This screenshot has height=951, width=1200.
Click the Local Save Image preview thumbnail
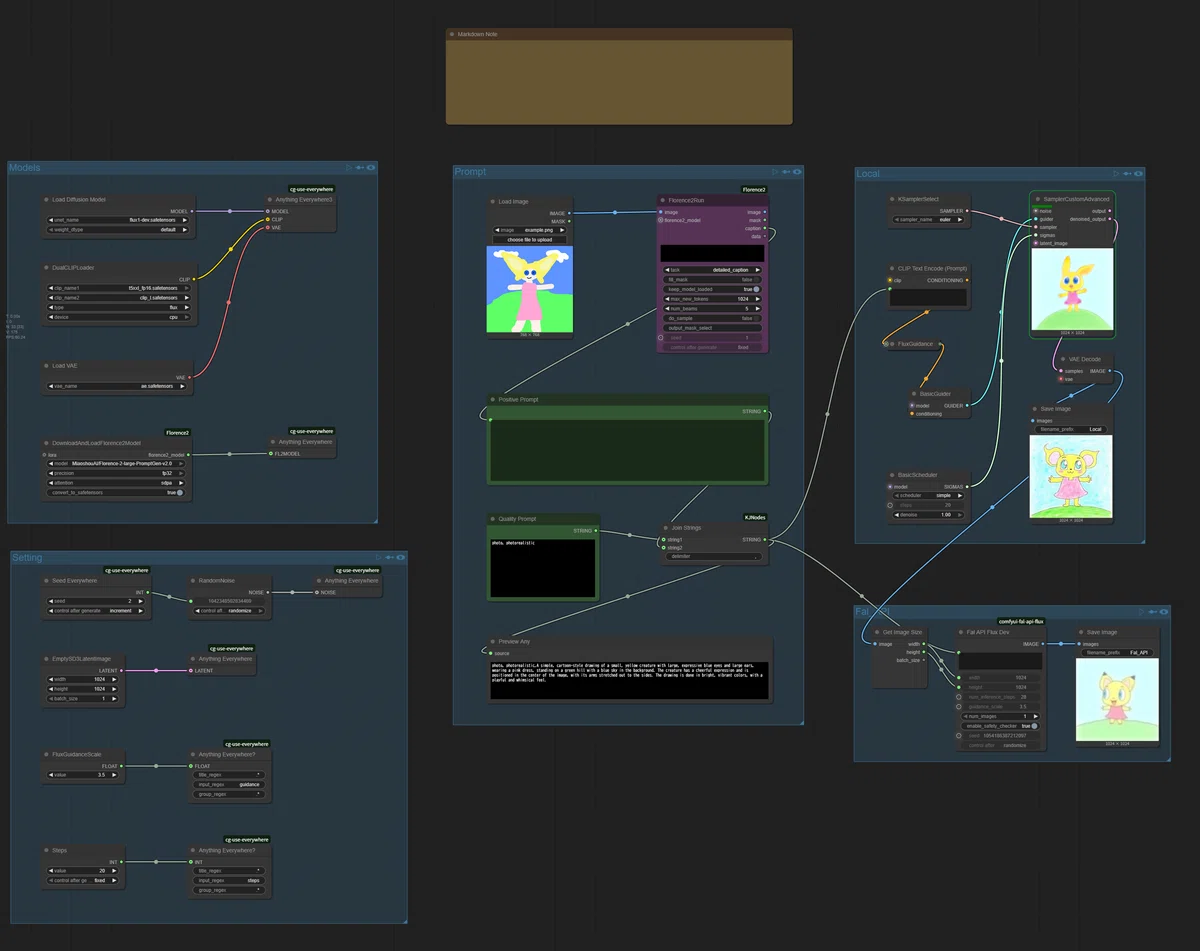[x=1071, y=476]
